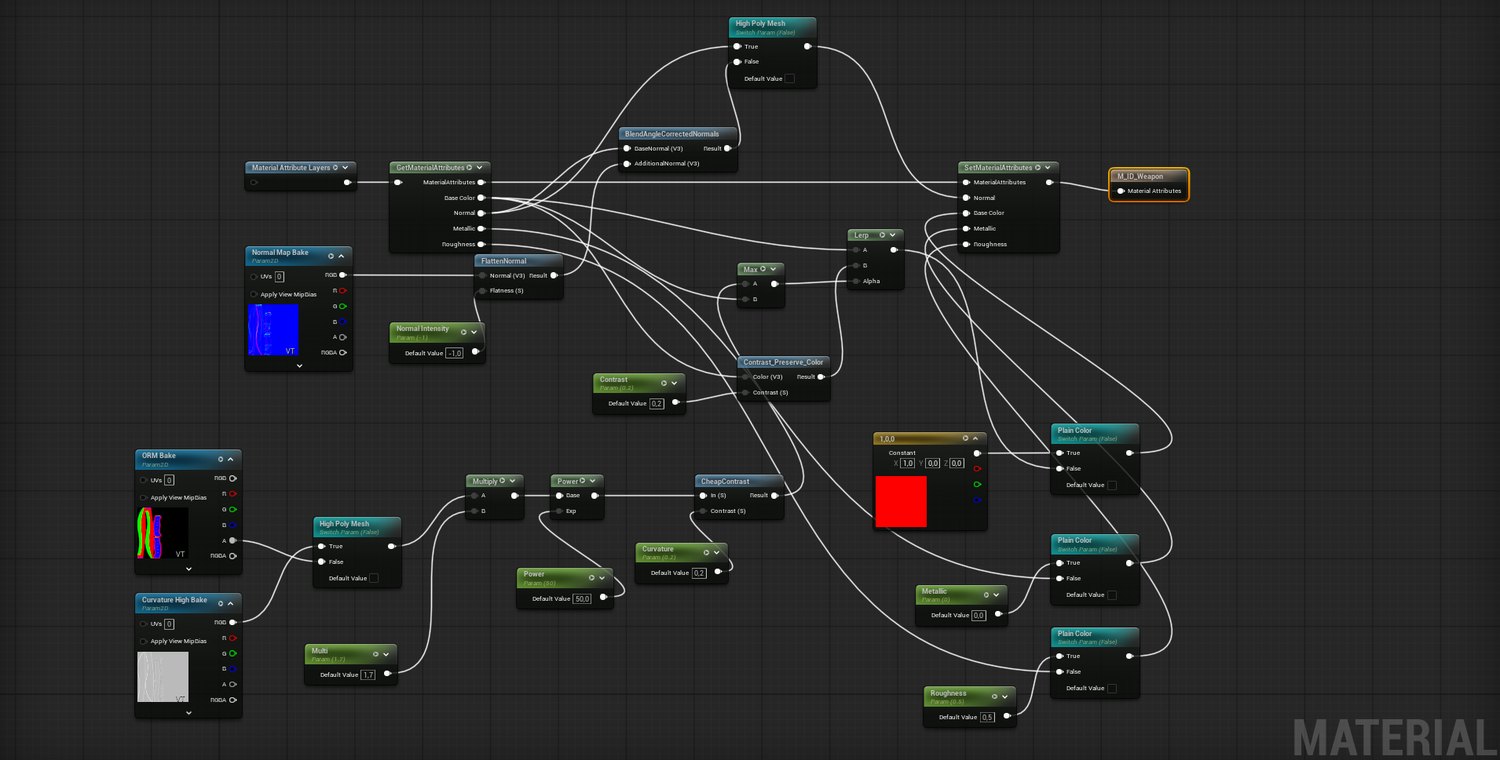This screenshot has height=760, width=1500.
Task: Click the green channel pin on 1,0,0 constant
Action: coord(977,484)
